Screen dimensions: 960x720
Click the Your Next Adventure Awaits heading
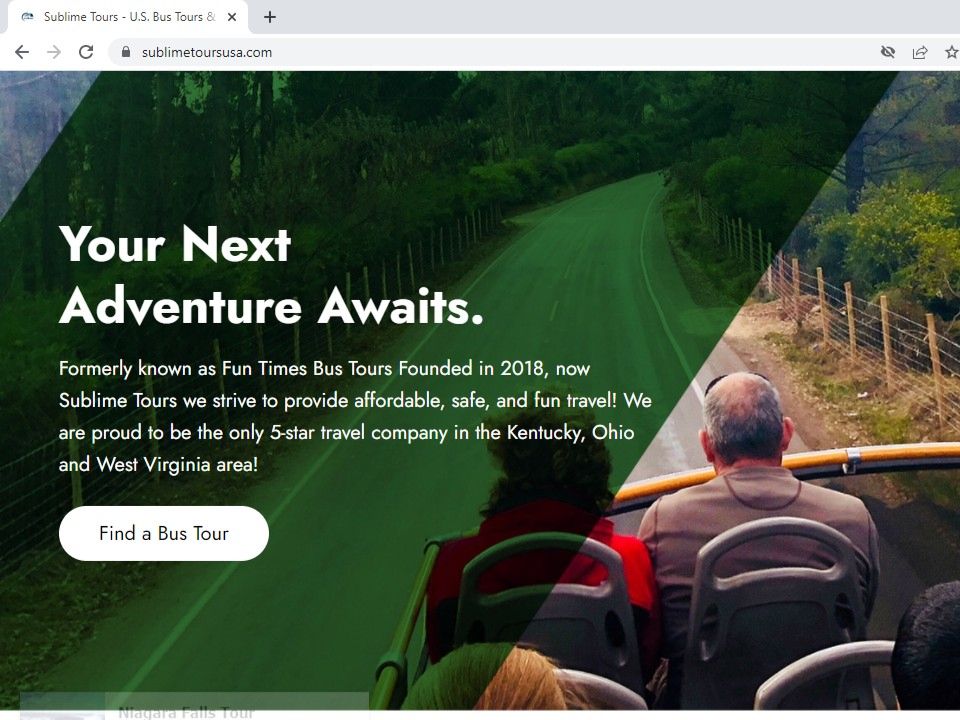tap(271, 275)
